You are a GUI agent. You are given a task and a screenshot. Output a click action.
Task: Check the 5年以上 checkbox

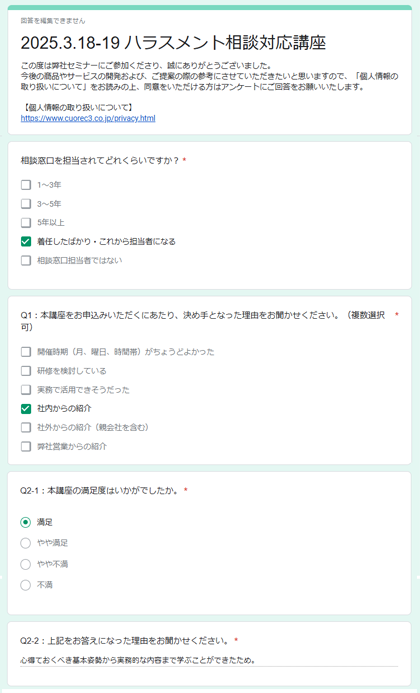pos(26,222)
